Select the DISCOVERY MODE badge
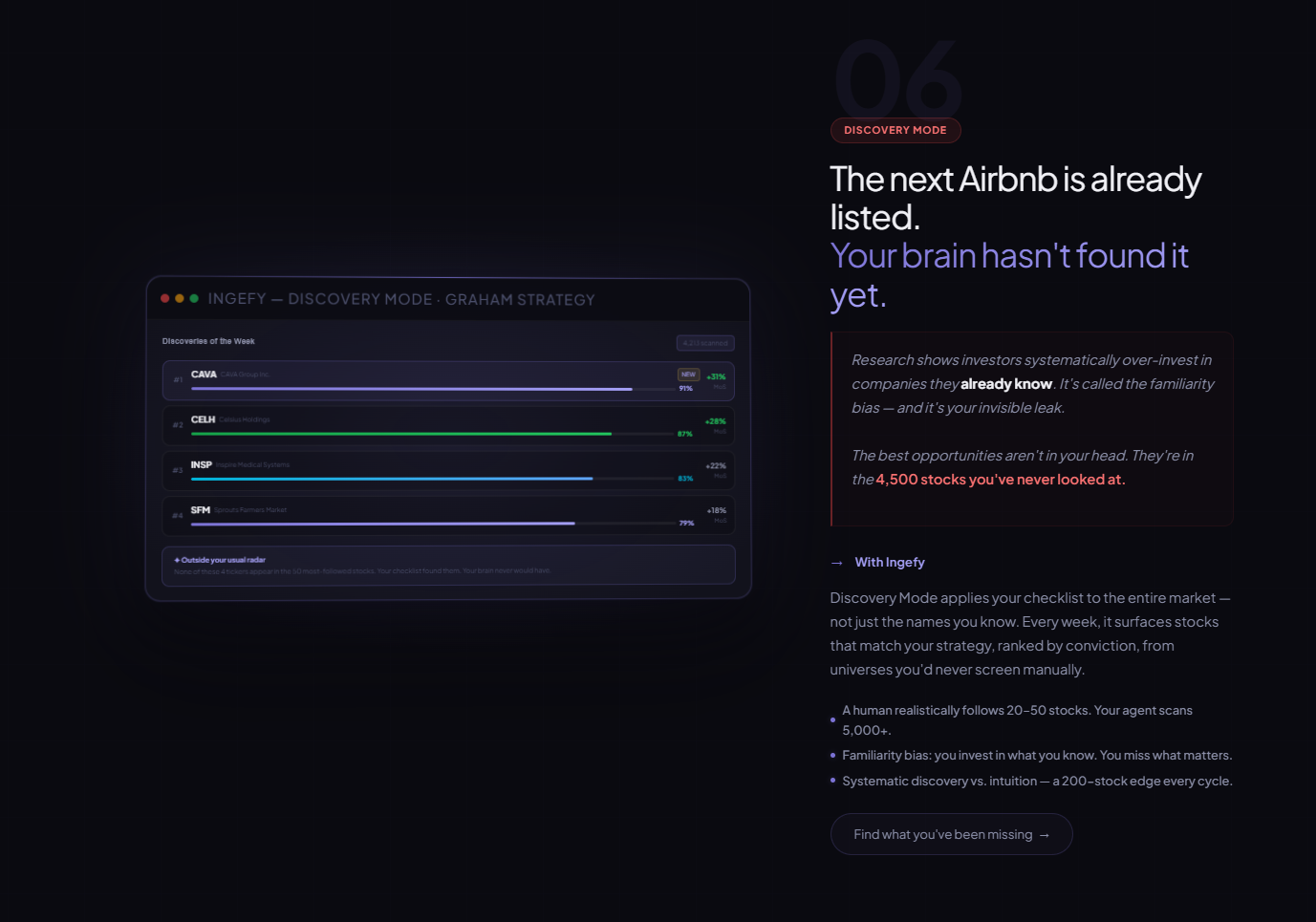The width and height of the screenshot is (1316, 922). [895, 130]
